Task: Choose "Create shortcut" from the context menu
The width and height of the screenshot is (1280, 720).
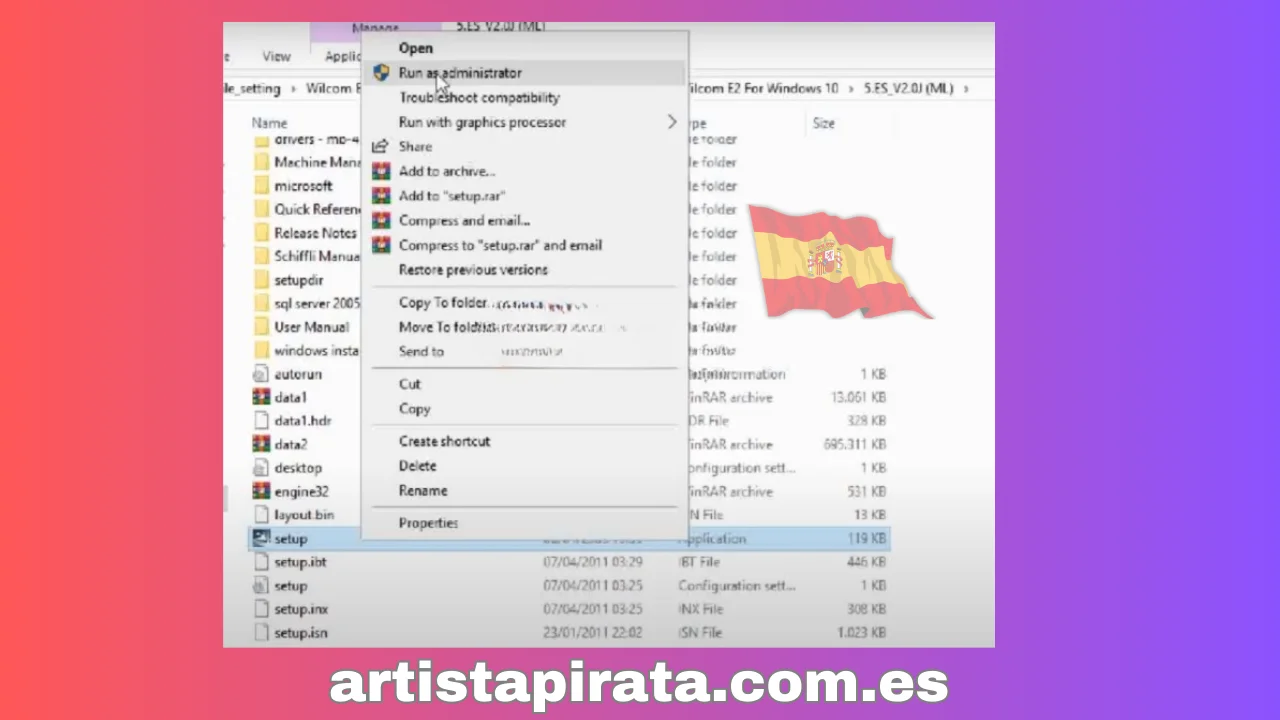Action: click(x=444, y=441)
